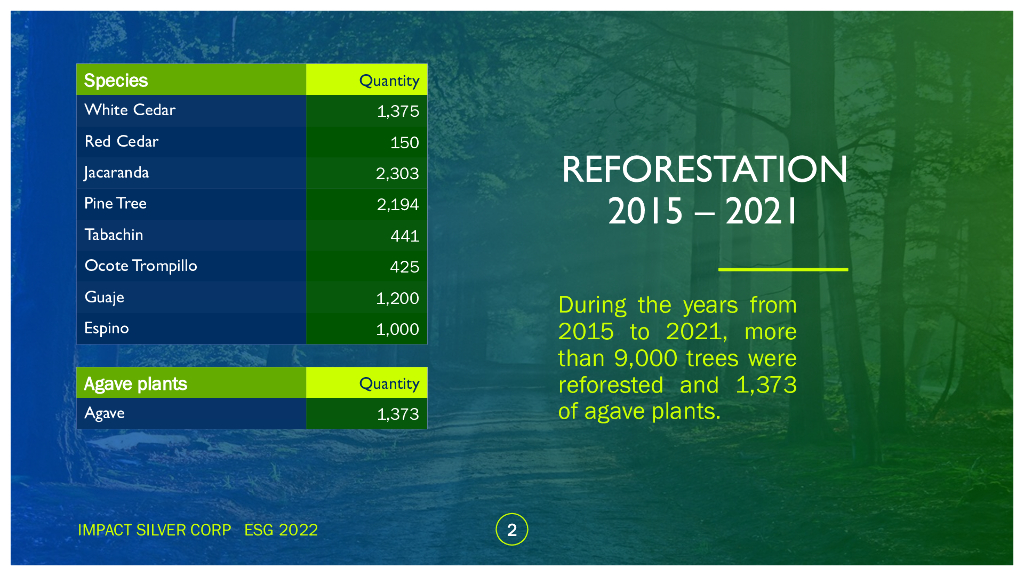
Task: Select the Agave plants table header
Action: [x=191, y=383]
